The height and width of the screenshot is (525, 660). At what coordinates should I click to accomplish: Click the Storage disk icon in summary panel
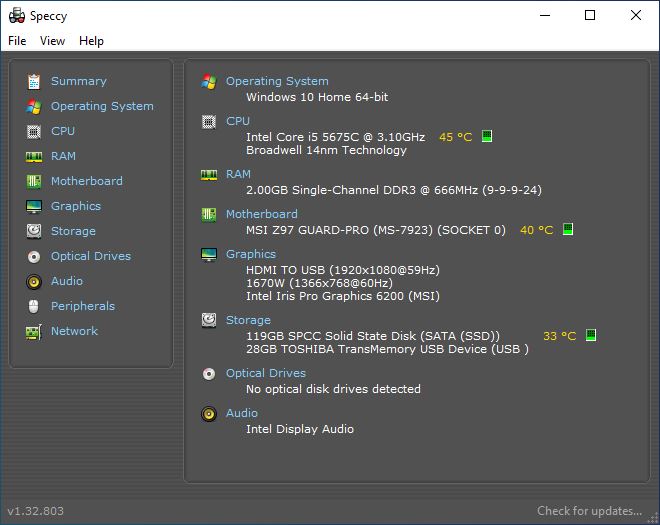click(209, 320)
